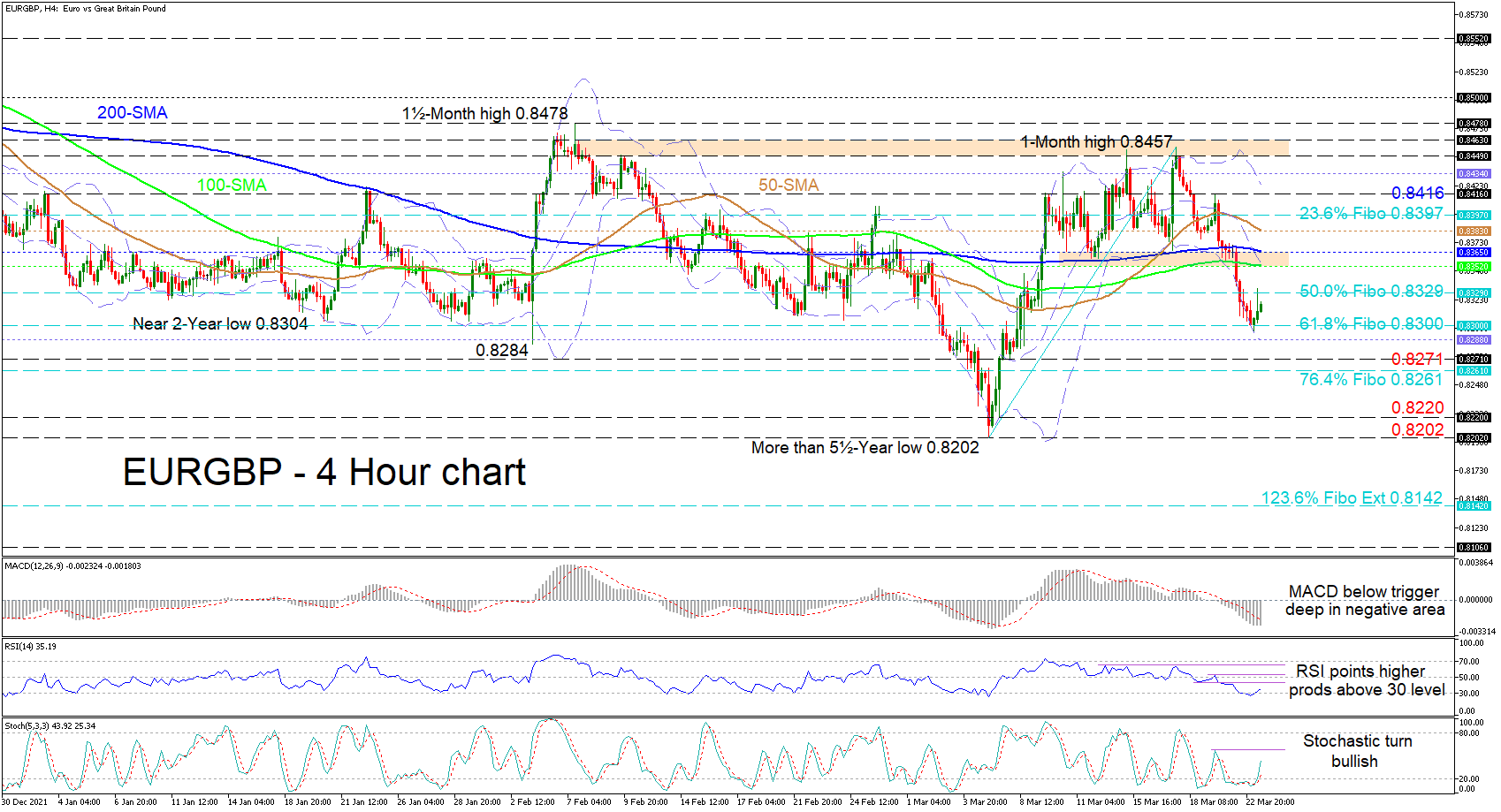Click the '17 Feb 04:00' time axis label
1501x812 pixels.
point(761,802)
